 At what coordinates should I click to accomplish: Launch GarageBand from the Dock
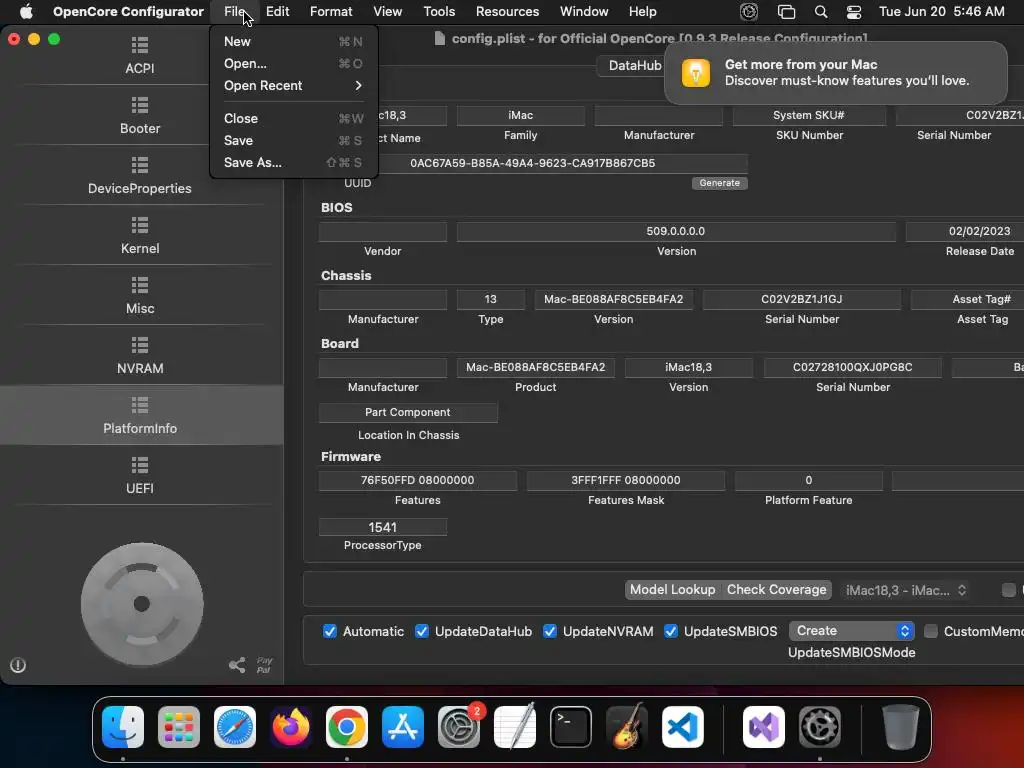[x=627, y=727]
